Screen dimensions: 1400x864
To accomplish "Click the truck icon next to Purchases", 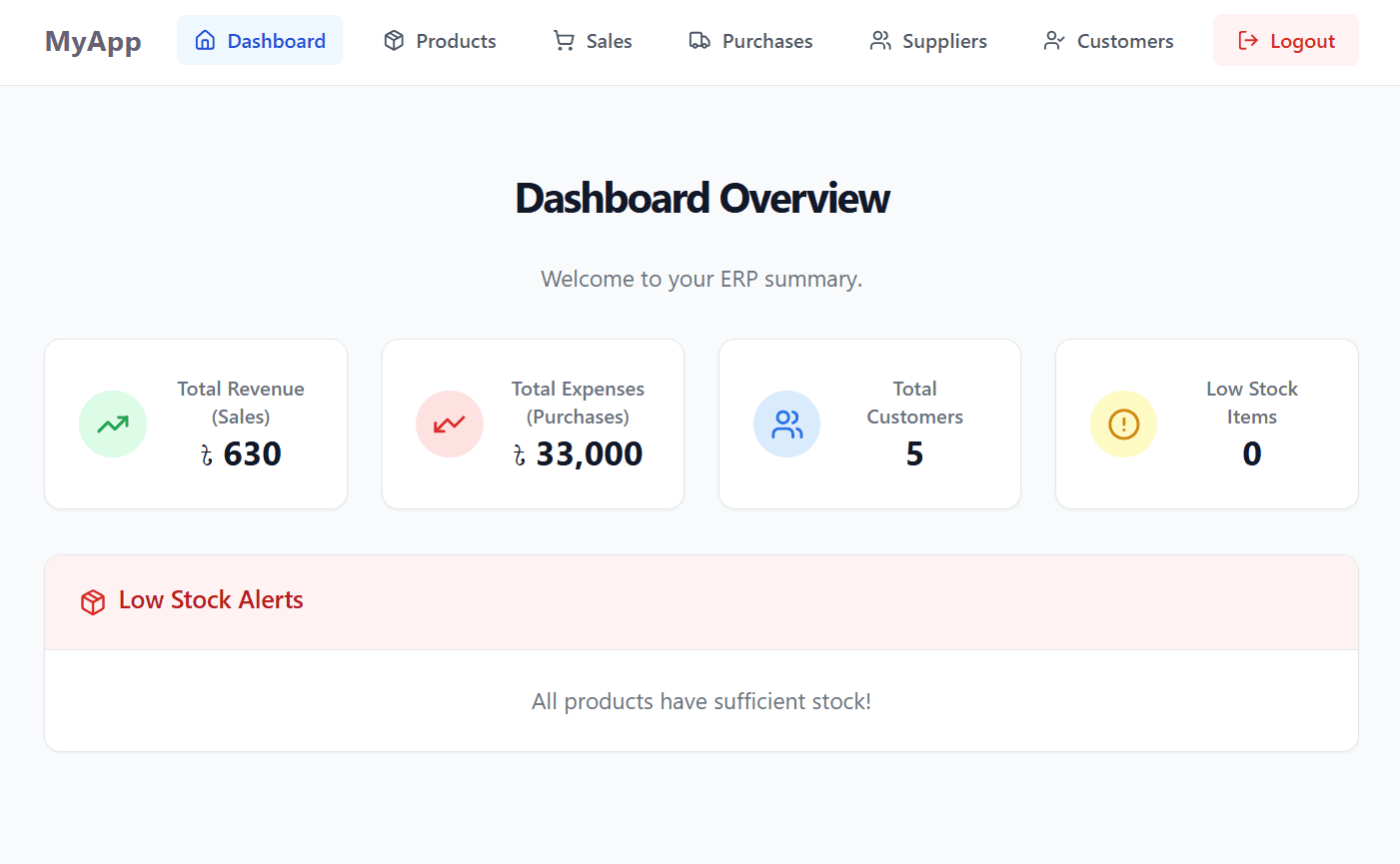I will point(700,40).
